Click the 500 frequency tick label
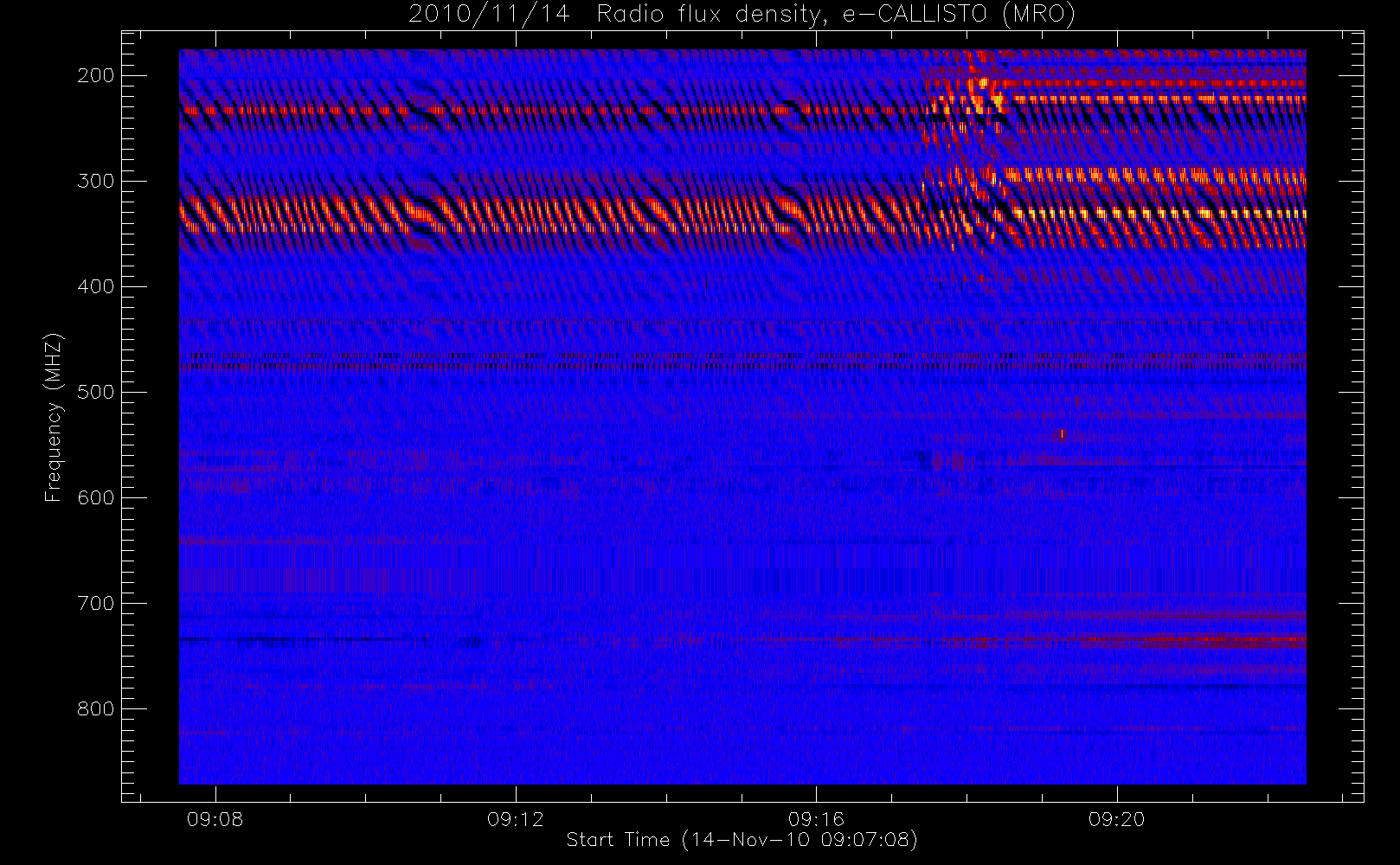The width and height of the screenshot is (1400, 865). point(95,392)
